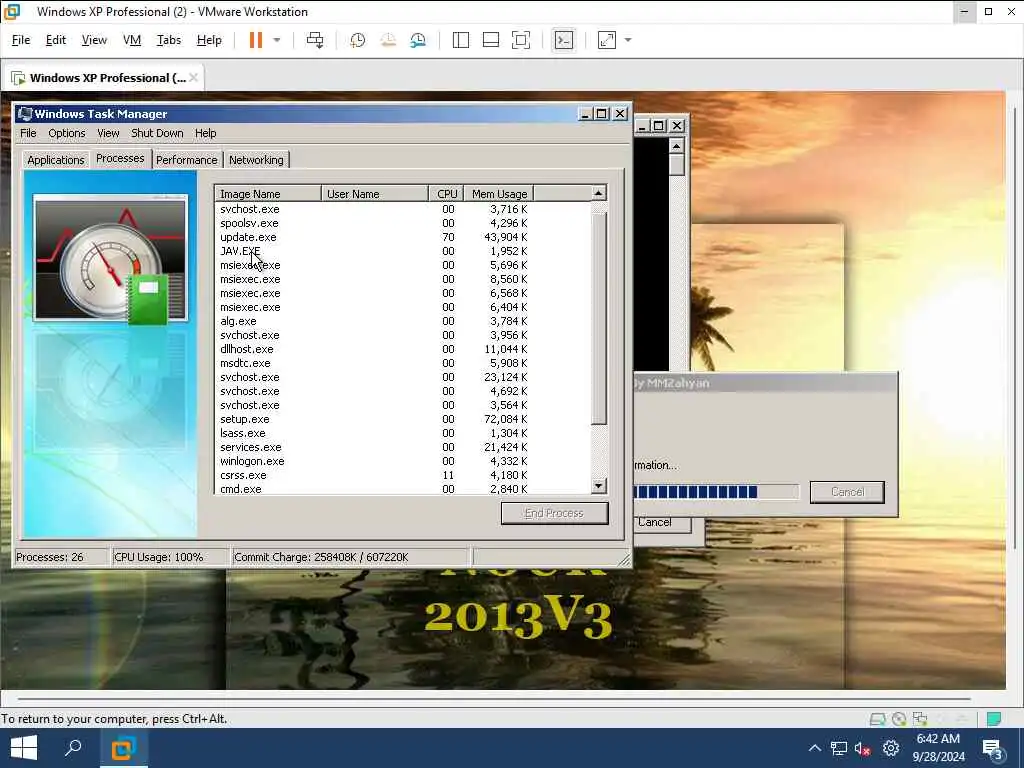Viewport: 1024px width, 768px height.
Task: Open the VM menu
Action: 132,40
